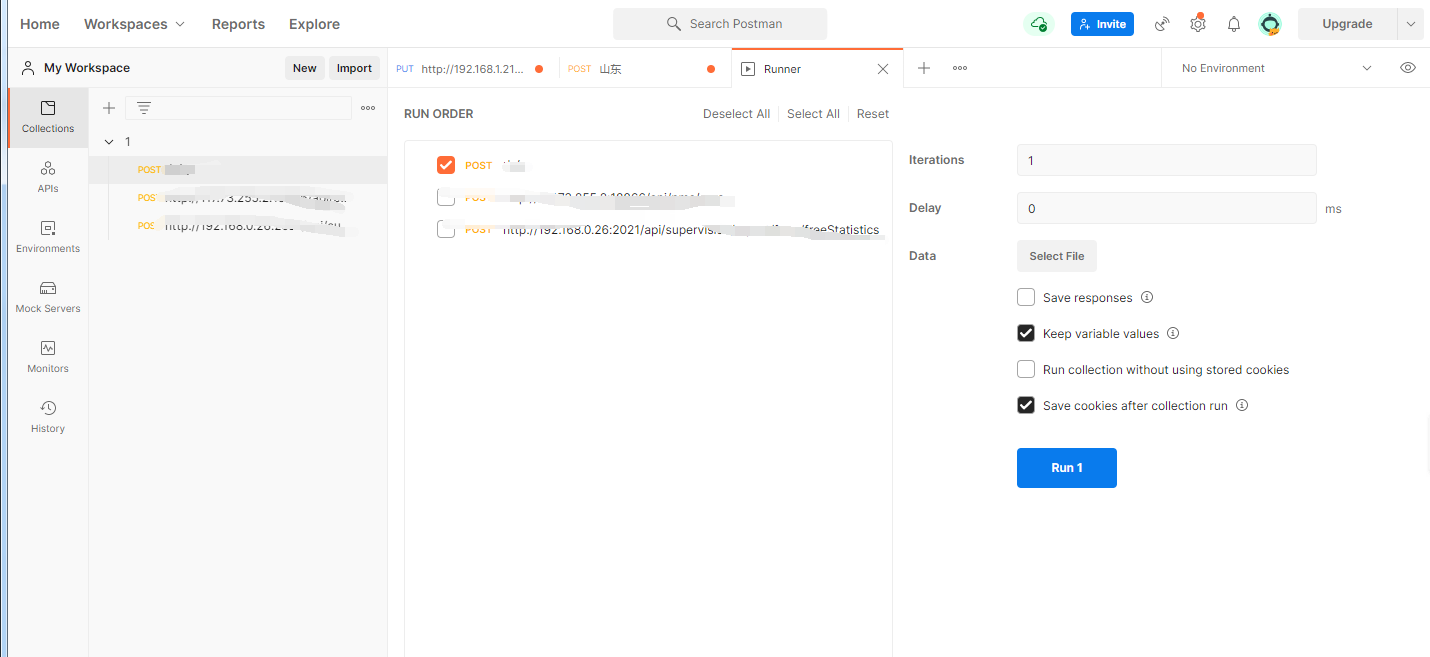Image resolution: width=1430 pixels, height=657 pixels.
Task: Click Select File for data
Action: point(1057,256)
